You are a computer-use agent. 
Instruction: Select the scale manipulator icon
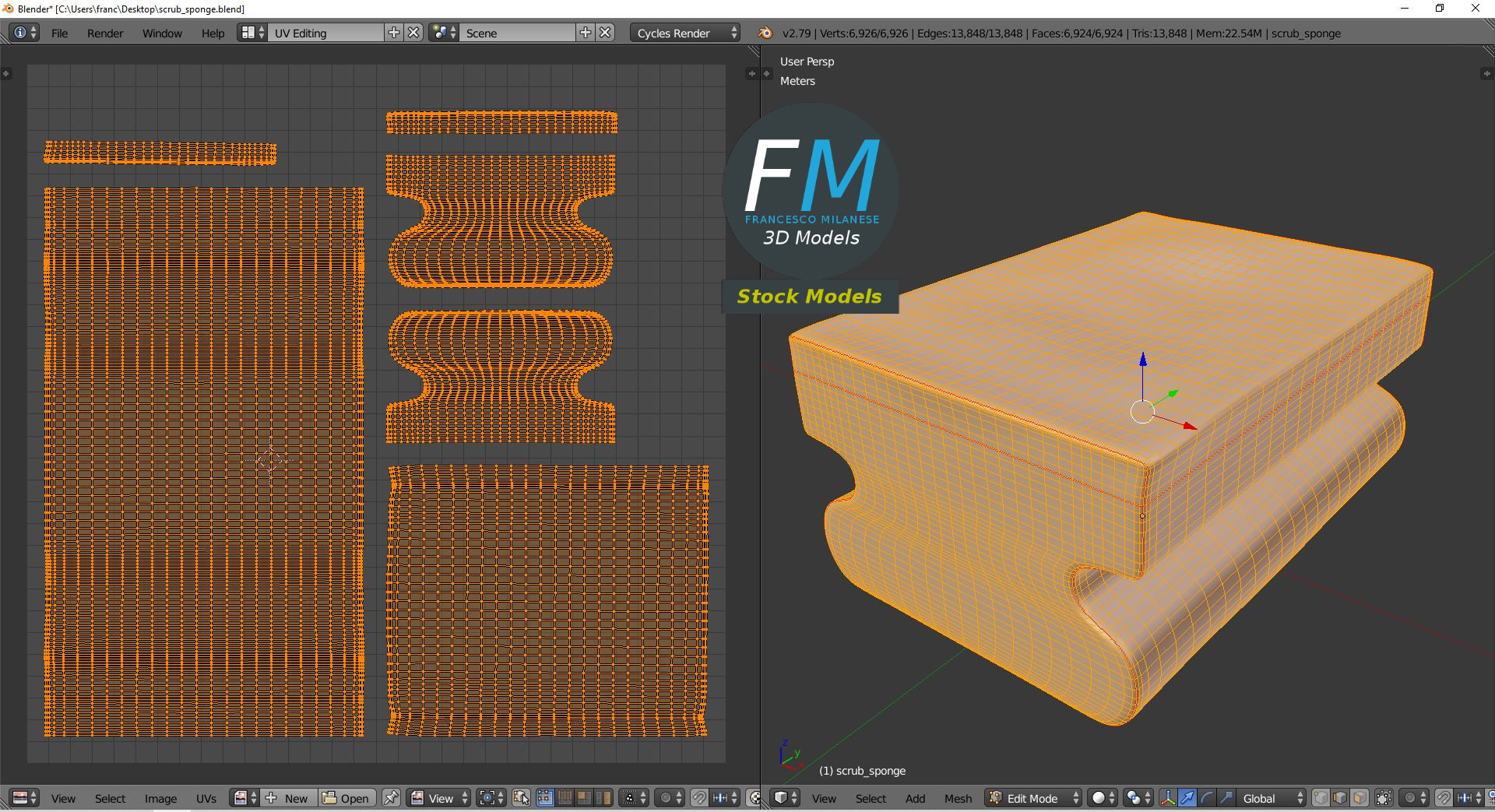pyautogui.click(x=1226, y=798)
